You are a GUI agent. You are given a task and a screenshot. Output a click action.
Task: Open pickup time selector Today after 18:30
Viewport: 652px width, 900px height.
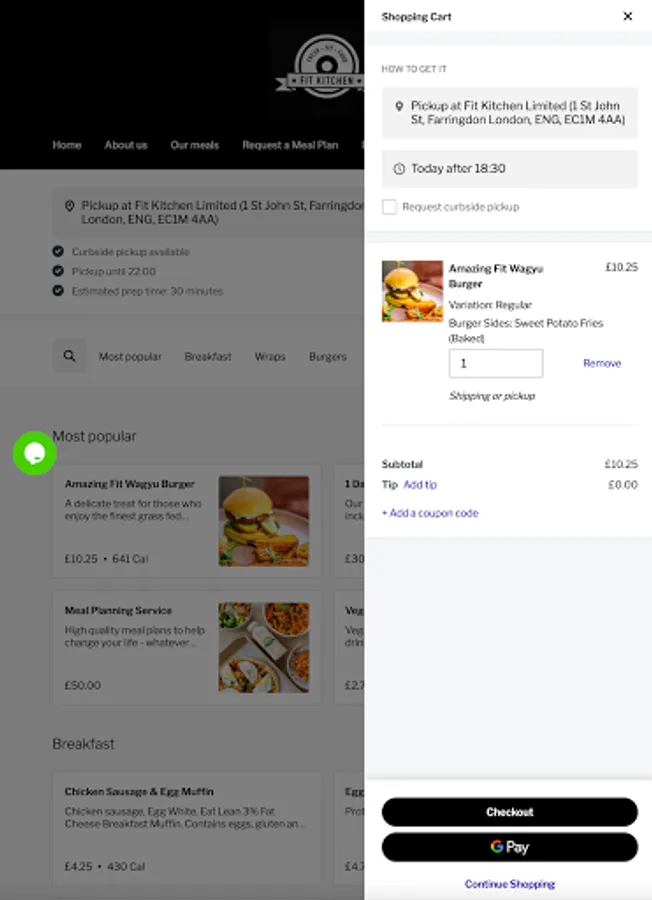(510, 169)
